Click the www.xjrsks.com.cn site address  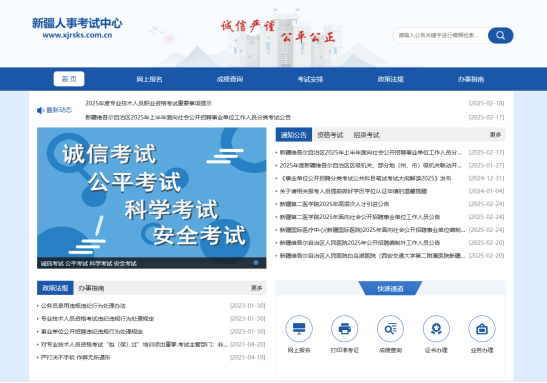pos(77,35)
